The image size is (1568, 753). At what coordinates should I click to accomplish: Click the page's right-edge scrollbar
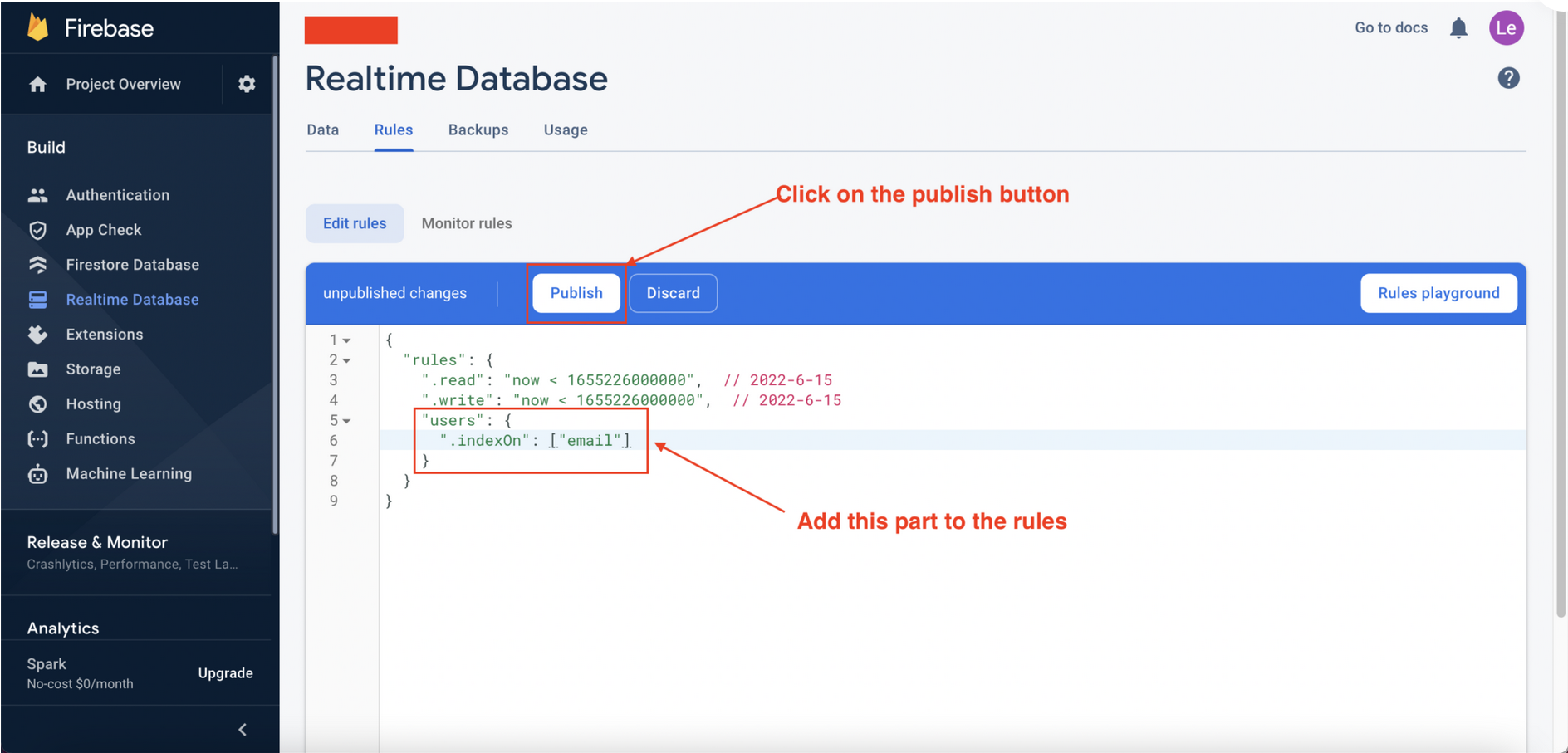click(x=1561, y=315)
